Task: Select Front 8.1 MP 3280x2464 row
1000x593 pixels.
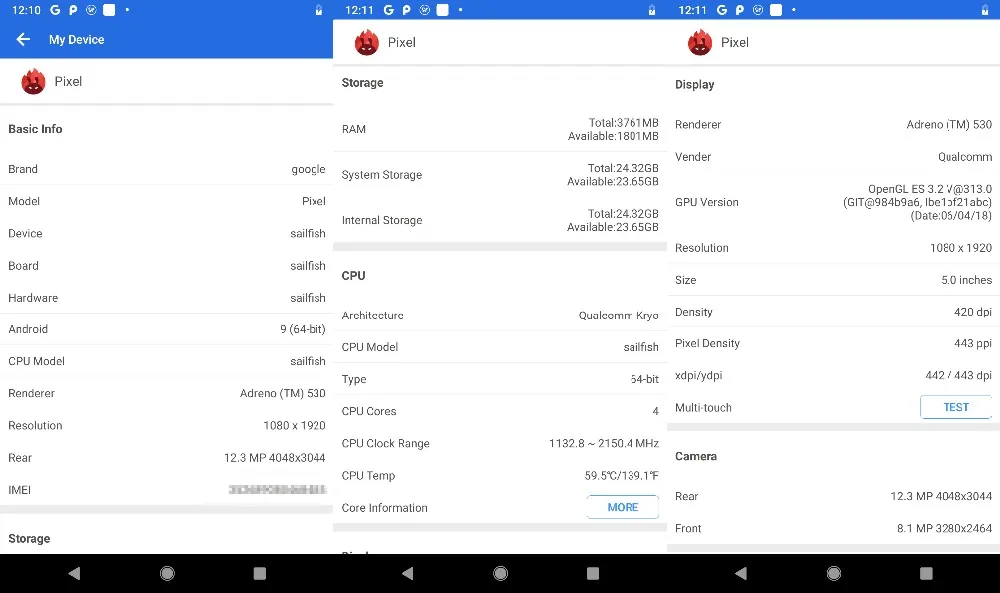Action: click(x=834, y=528)
